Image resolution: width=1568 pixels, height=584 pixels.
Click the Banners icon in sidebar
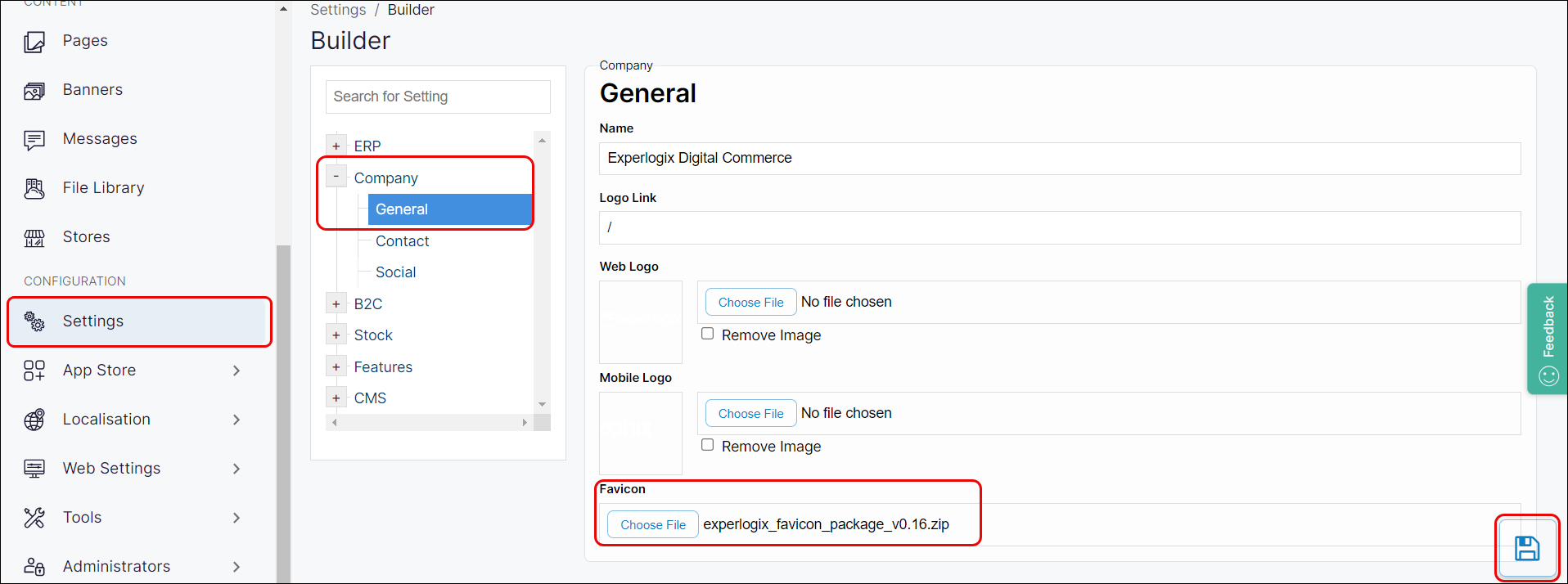[x=34, y=91]
